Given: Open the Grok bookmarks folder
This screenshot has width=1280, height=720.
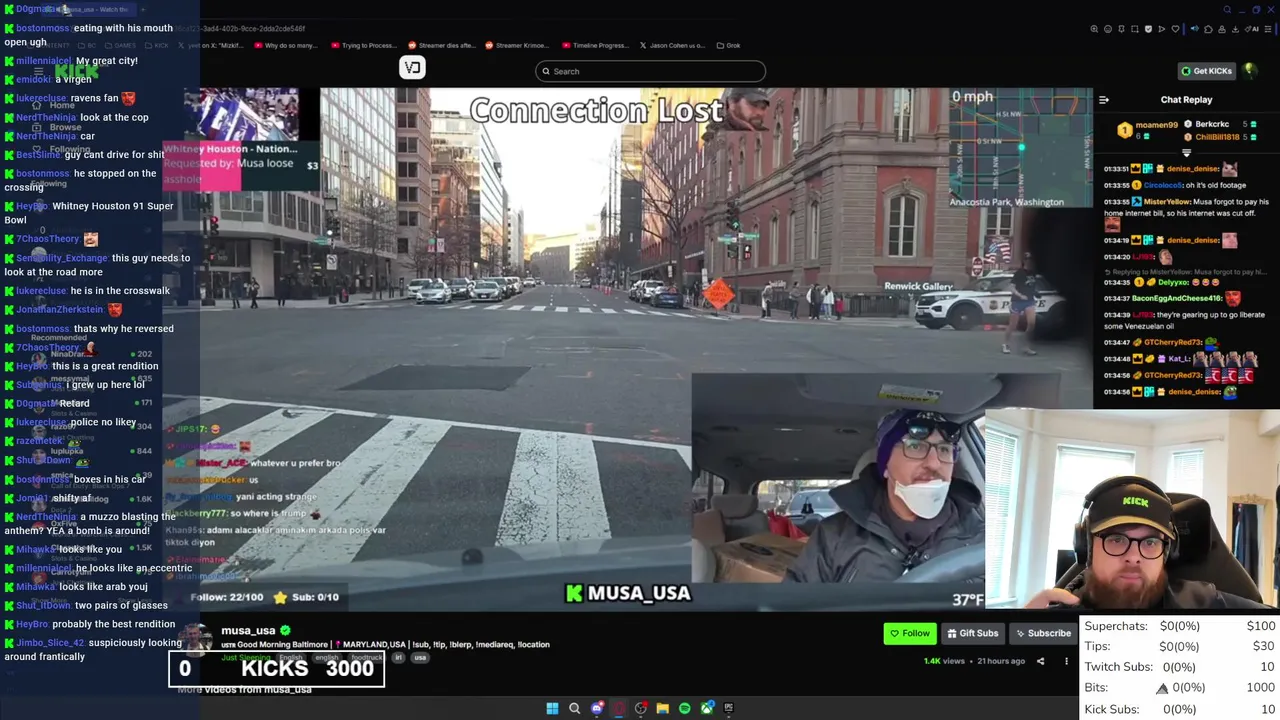Looking at the screenshot, I should [727, 45].
